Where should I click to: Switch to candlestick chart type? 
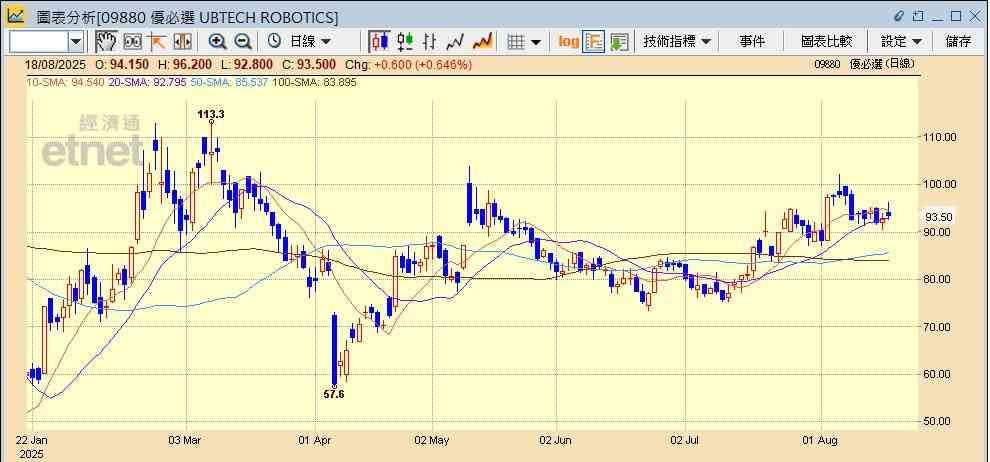click(379, 42)
